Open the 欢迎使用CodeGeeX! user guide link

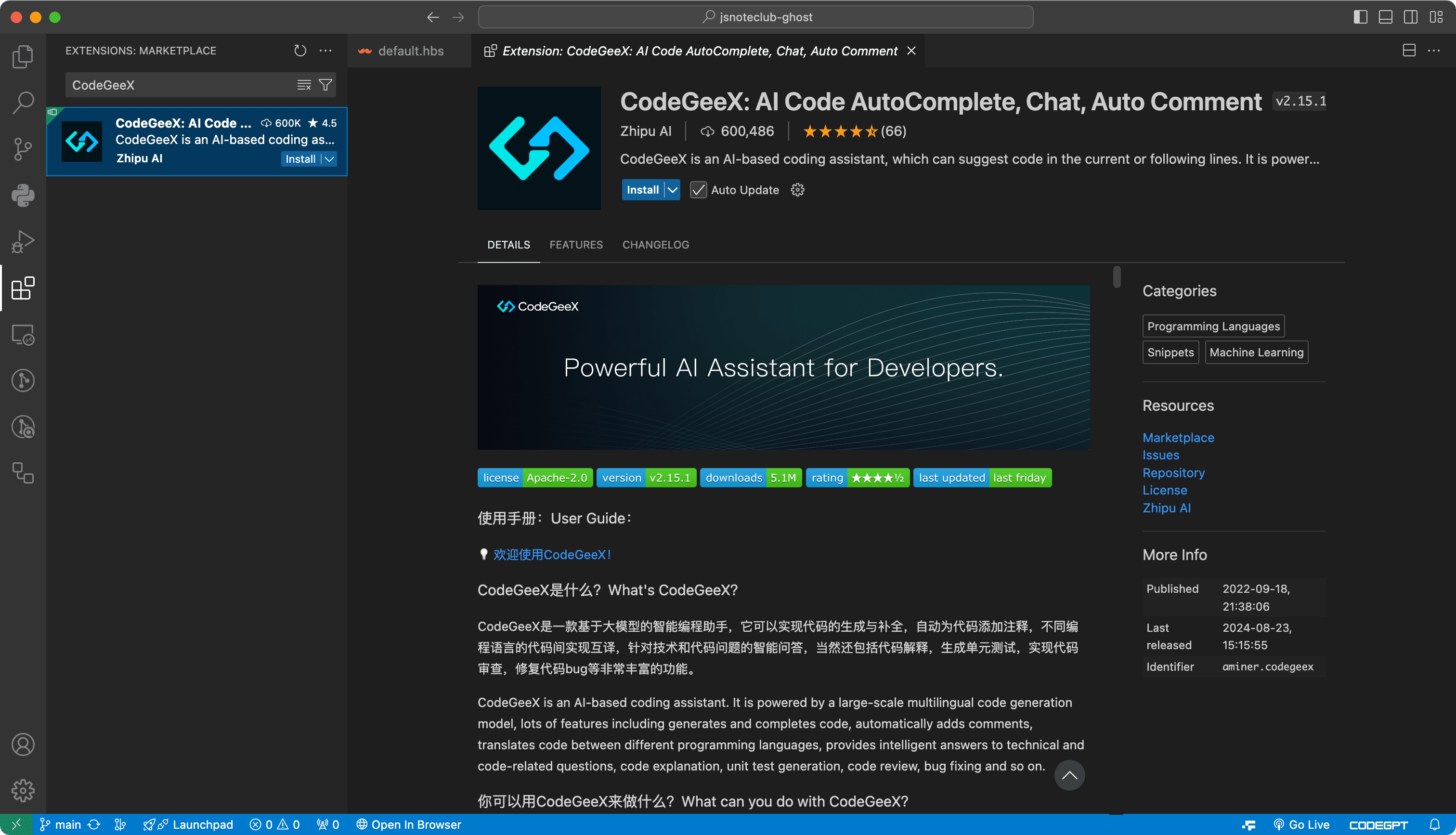click(552, 555)
